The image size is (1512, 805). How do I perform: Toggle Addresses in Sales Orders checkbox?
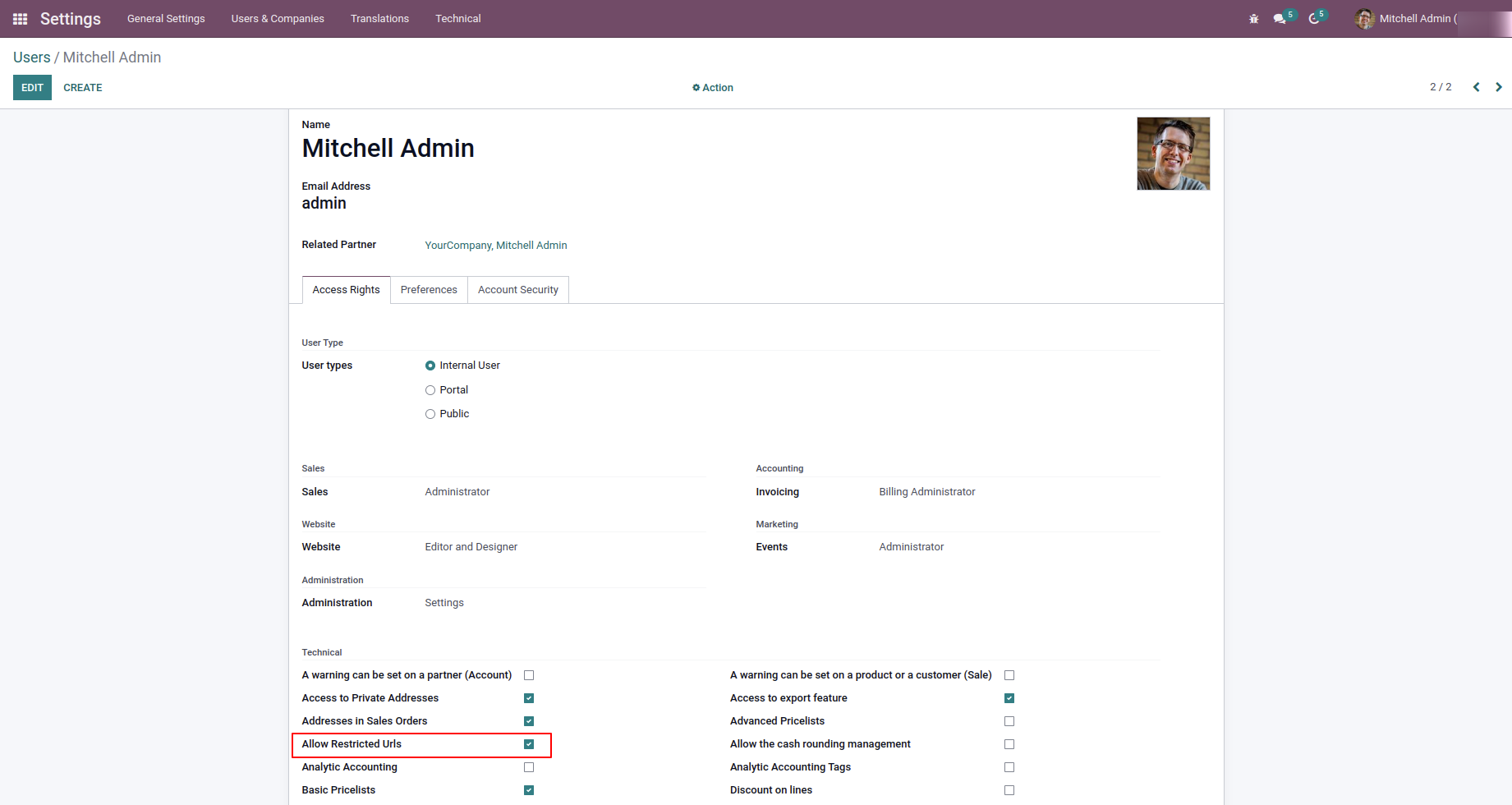[529, 721]
